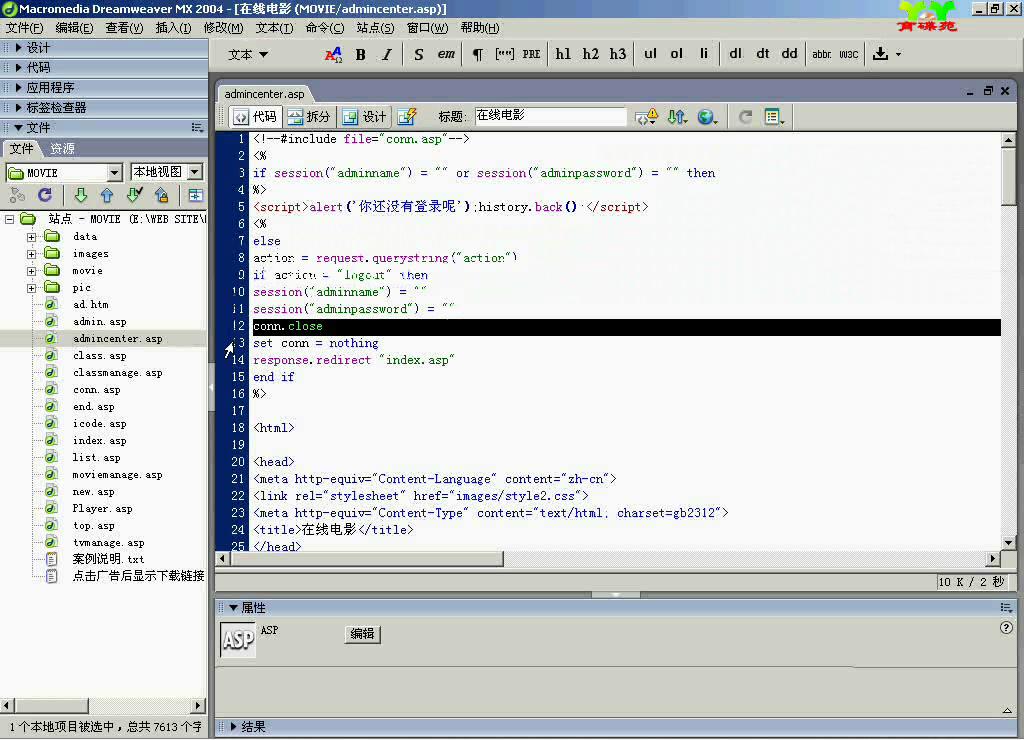The height and width of the screenshot is (740, 1024).
Task: Open the 文本 insert category dropdown
Action: pyautogui.click(x=248, y=55)
